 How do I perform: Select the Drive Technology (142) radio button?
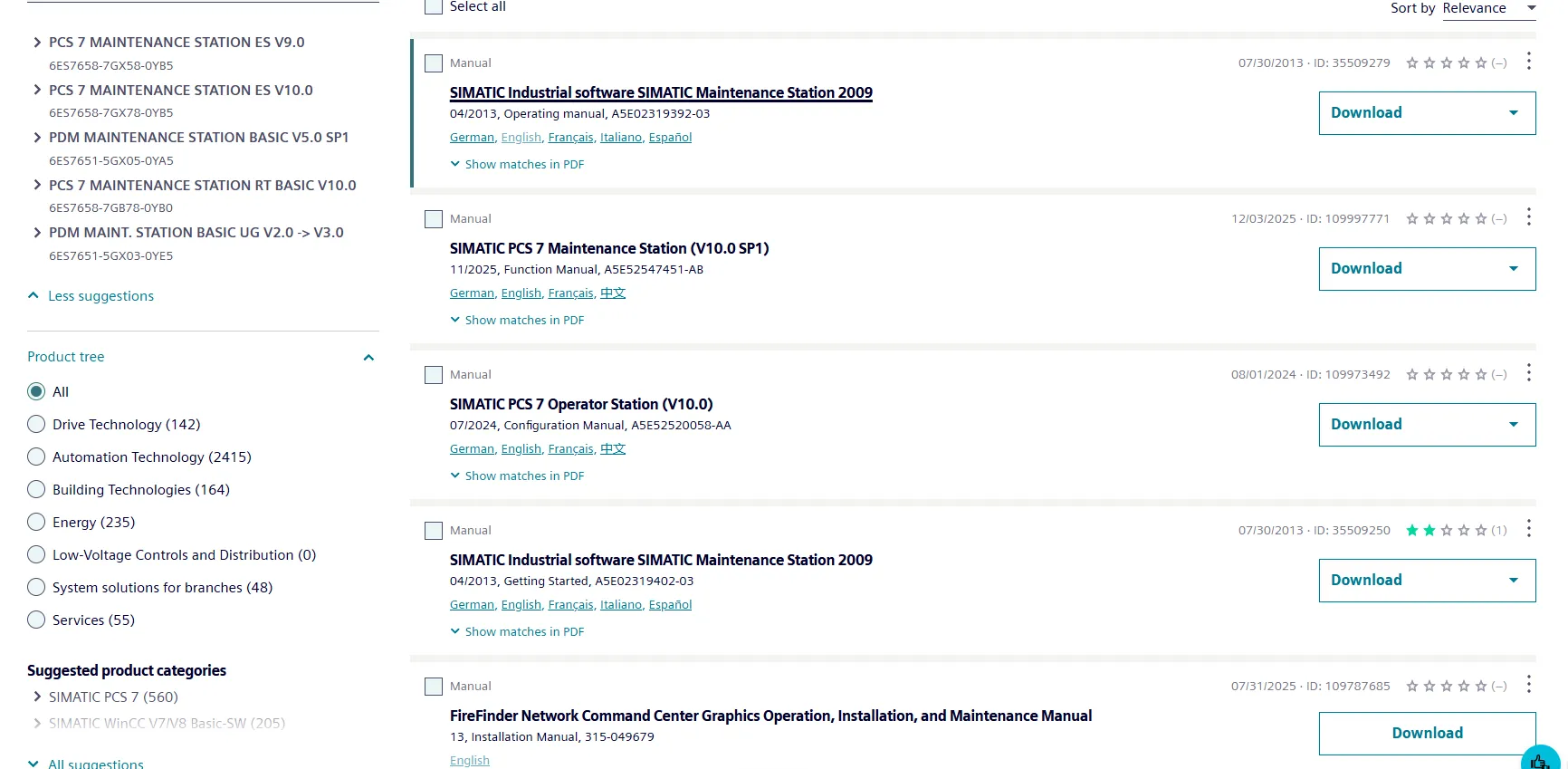tap(36, 424)
